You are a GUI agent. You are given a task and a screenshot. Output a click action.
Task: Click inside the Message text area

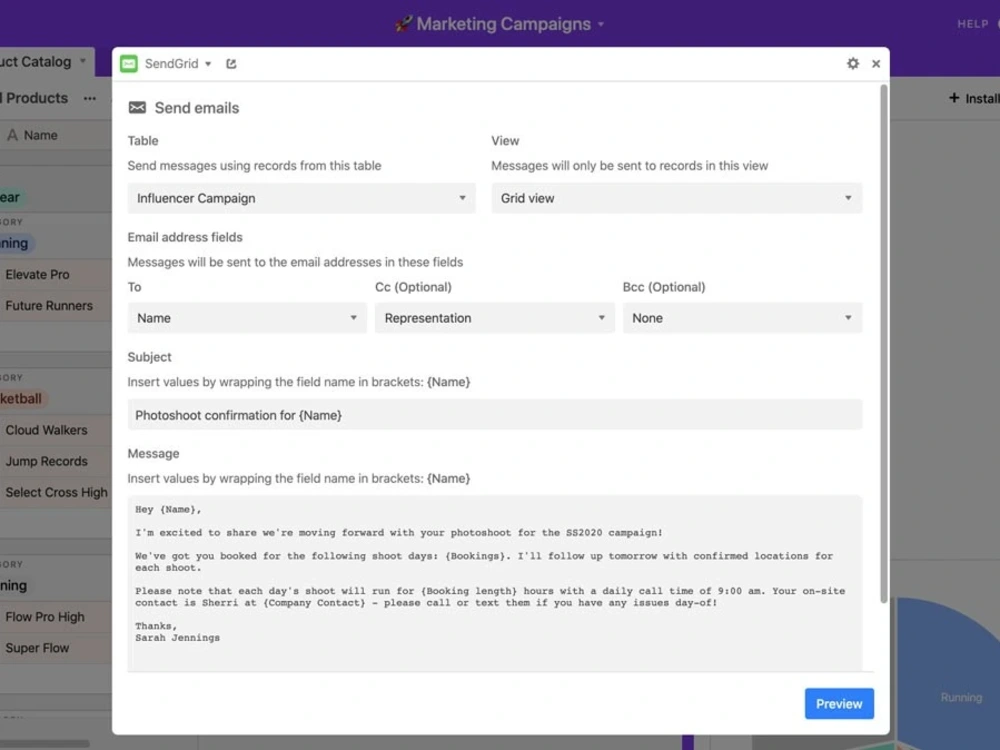pos(495,583)
